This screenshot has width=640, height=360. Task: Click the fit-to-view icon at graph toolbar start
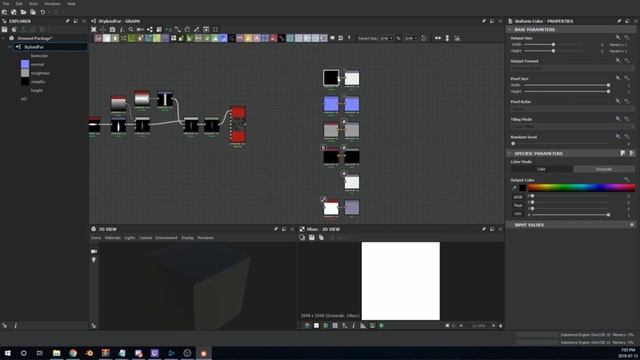pos(93,29)
